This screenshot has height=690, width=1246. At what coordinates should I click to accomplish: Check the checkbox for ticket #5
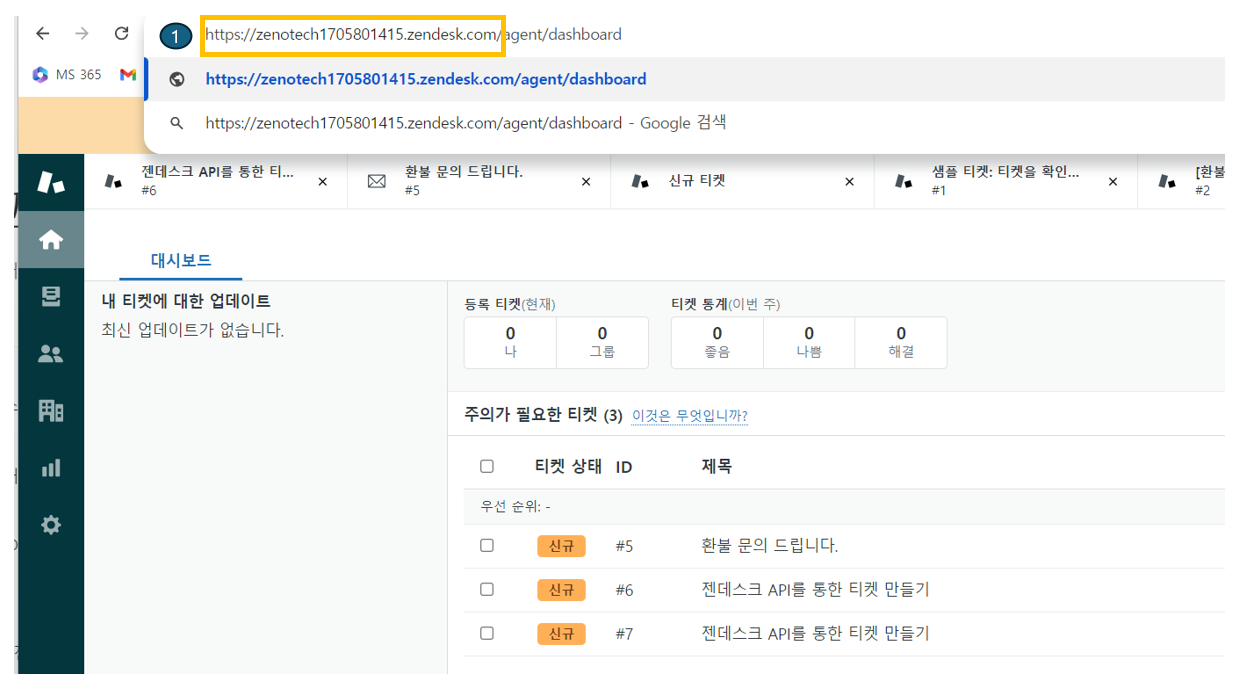pyautogui.click(x=487, y=545)
